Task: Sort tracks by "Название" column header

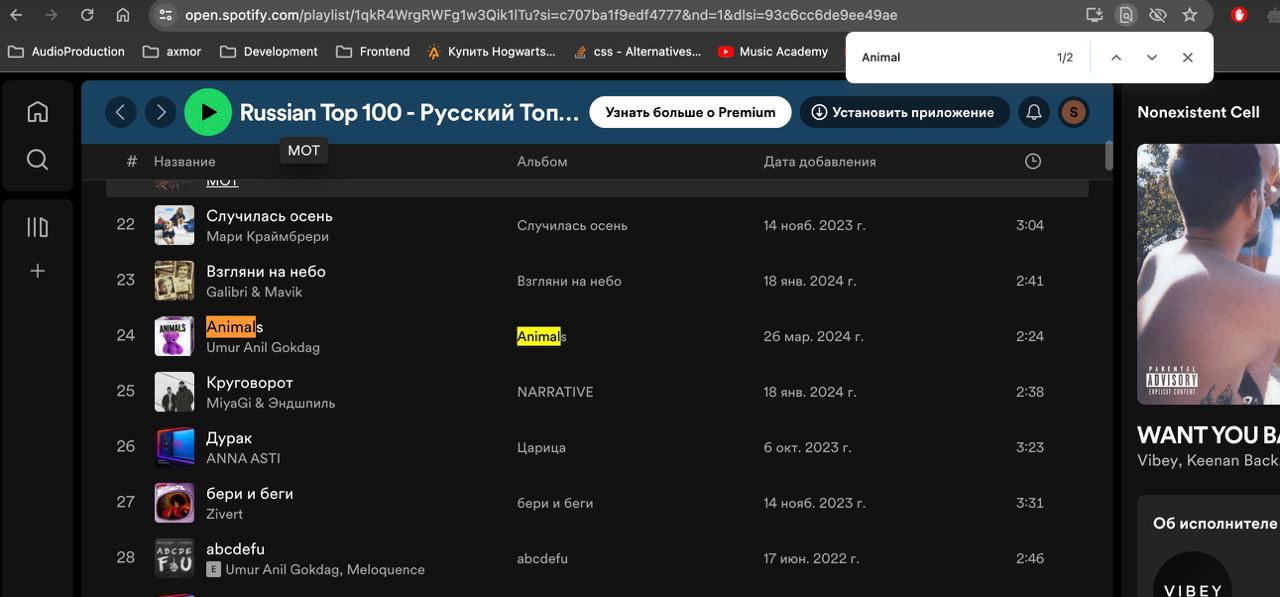Action: (184, 161)
